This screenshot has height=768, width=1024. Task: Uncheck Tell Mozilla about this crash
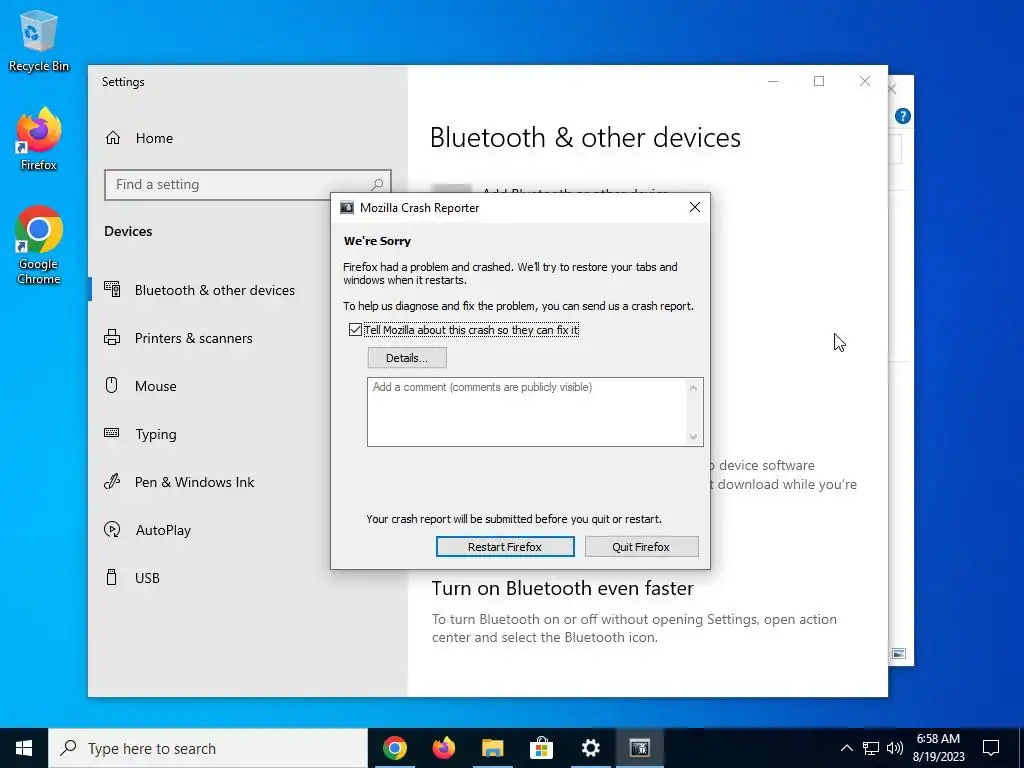(x=355, y=330)
